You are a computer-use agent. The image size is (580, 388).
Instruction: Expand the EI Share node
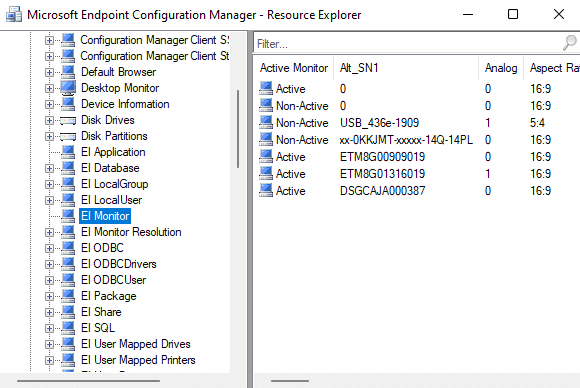pyautogui.click(x=49, y=312)
